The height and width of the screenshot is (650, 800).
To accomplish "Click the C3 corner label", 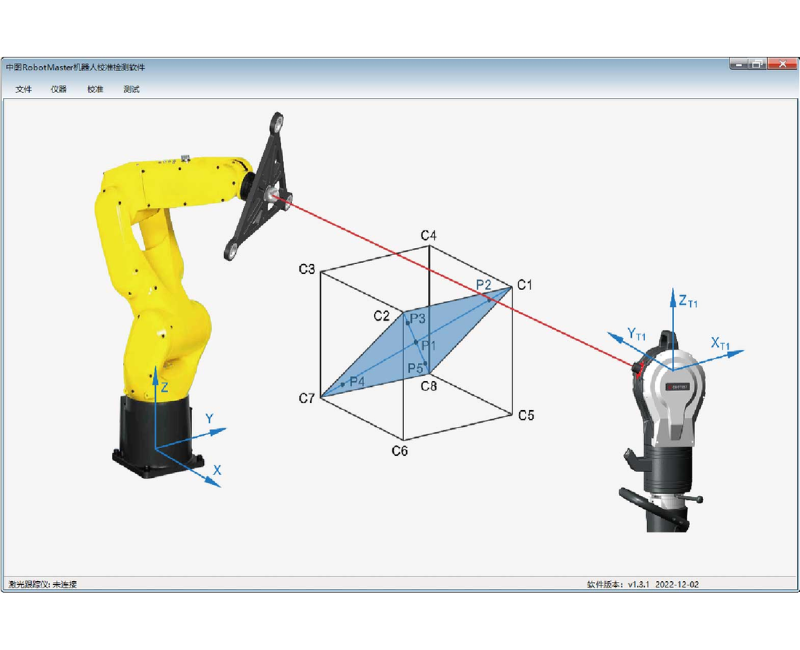I will (307, 269).
